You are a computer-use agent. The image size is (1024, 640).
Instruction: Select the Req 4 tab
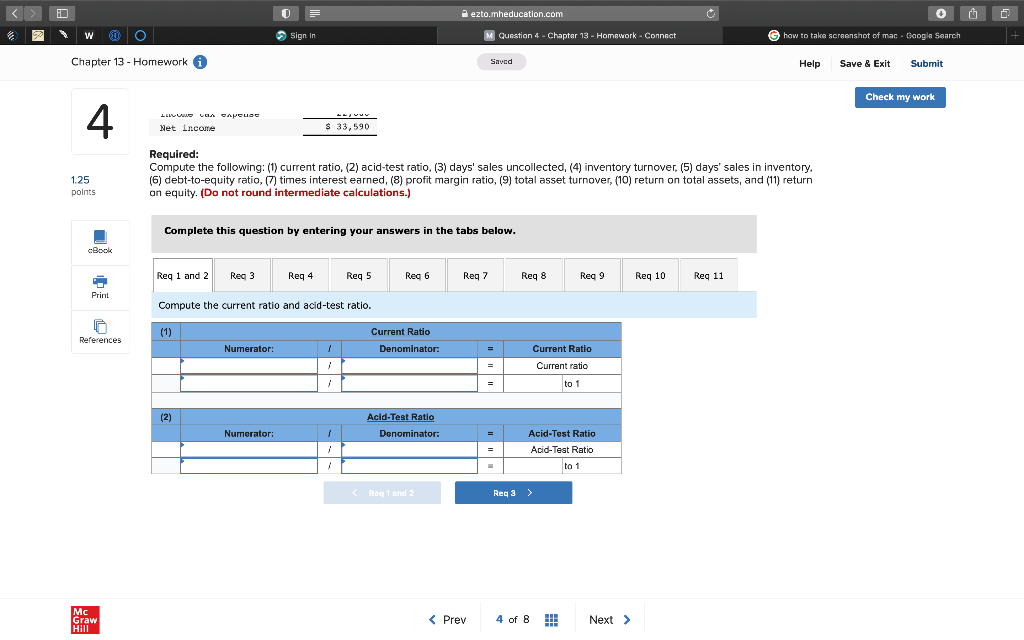pyautogui.click(x=300, y=276)
